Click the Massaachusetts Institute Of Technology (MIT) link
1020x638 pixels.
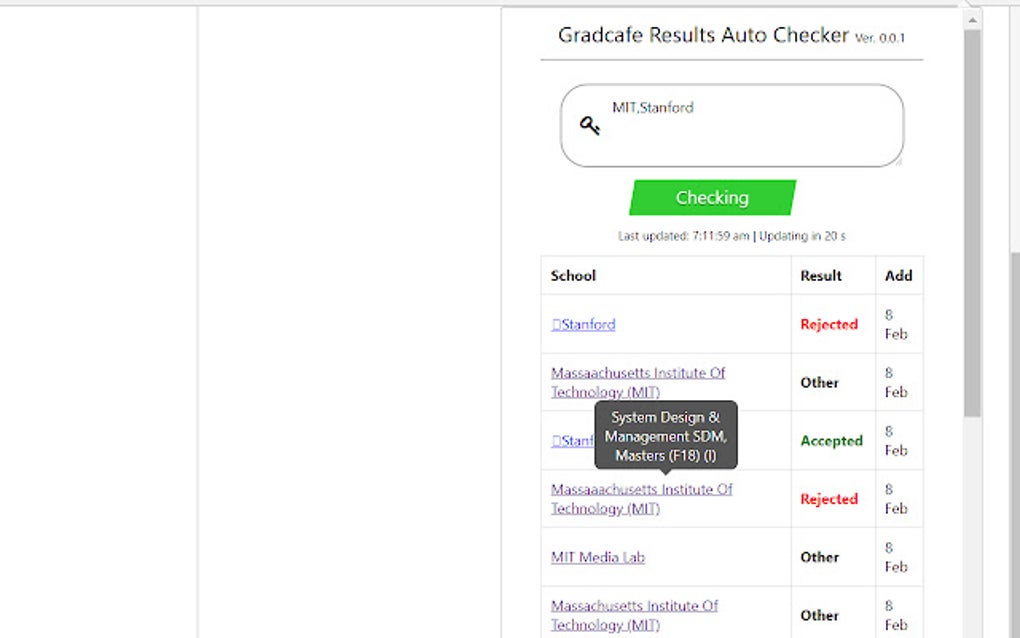click(x=638, y=382)
